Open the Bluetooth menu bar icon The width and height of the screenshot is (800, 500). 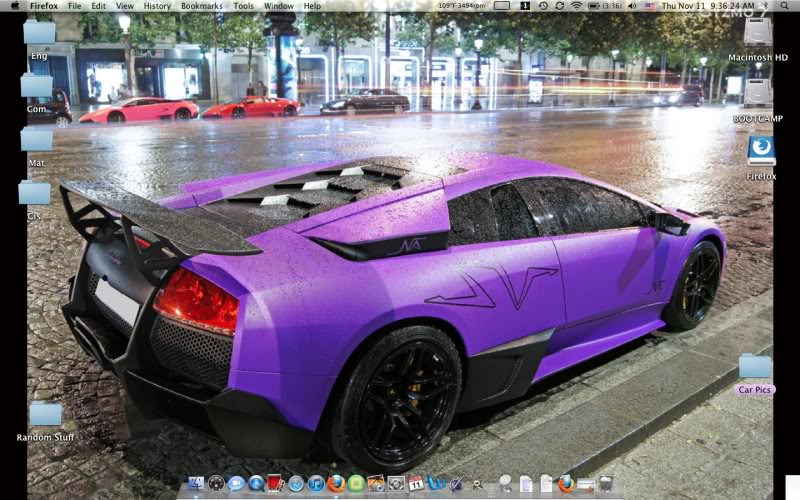(765, 6)
